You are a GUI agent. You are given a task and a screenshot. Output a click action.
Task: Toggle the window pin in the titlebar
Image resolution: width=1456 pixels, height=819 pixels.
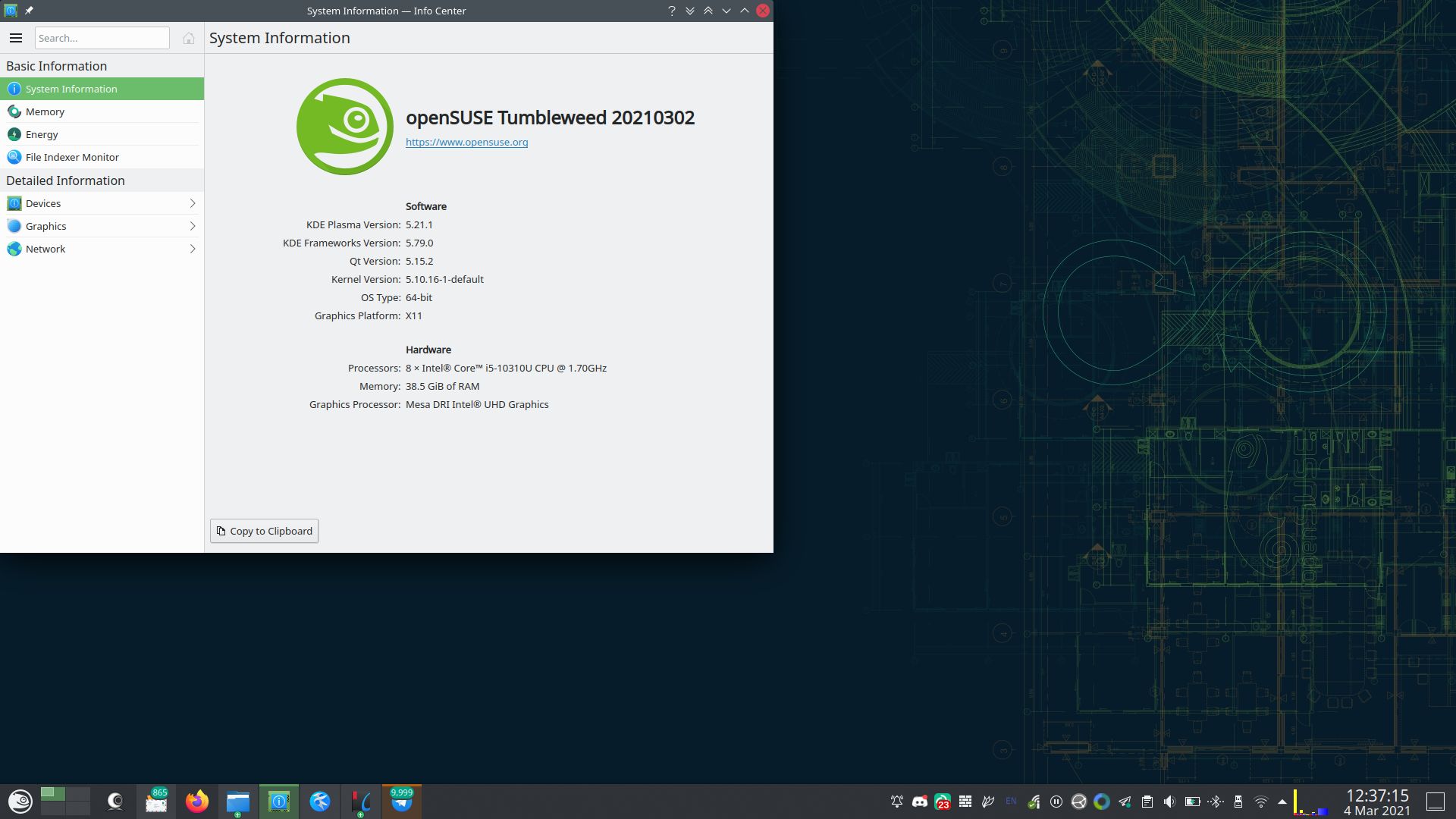(29, 11)
